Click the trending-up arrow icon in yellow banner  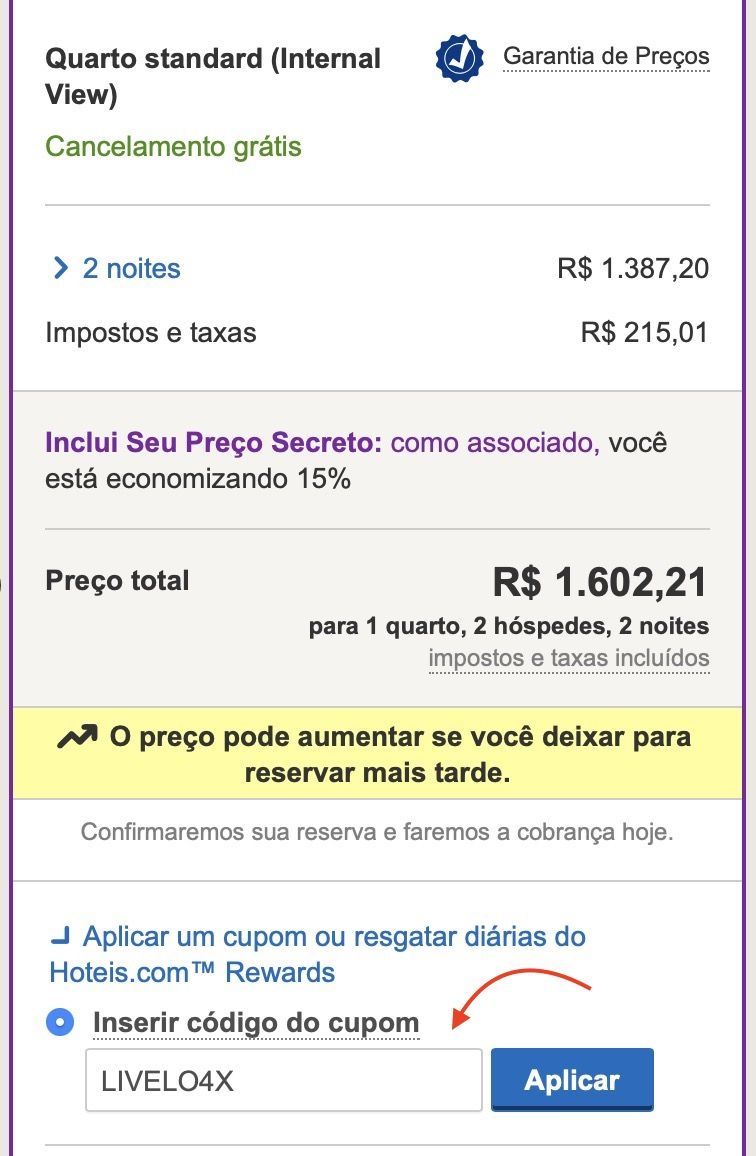point(77,737)
